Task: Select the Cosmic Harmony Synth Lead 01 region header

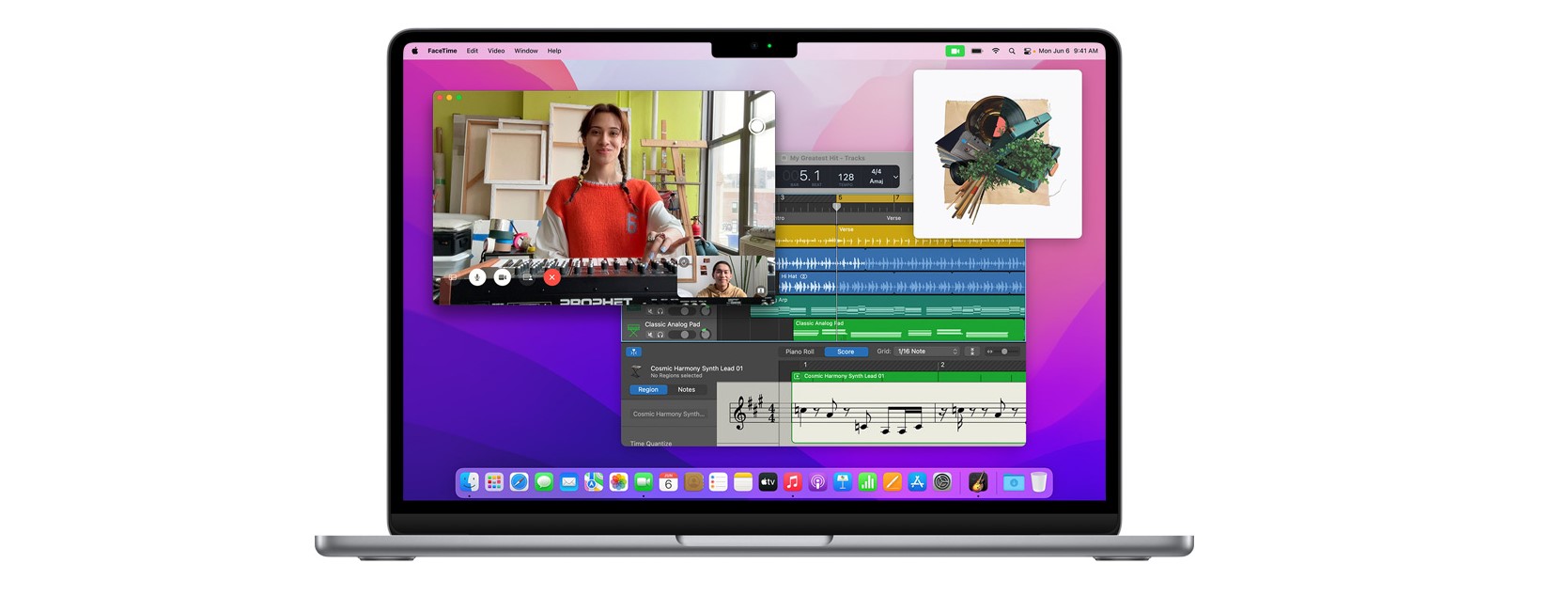Action: (x=908, y=376)
